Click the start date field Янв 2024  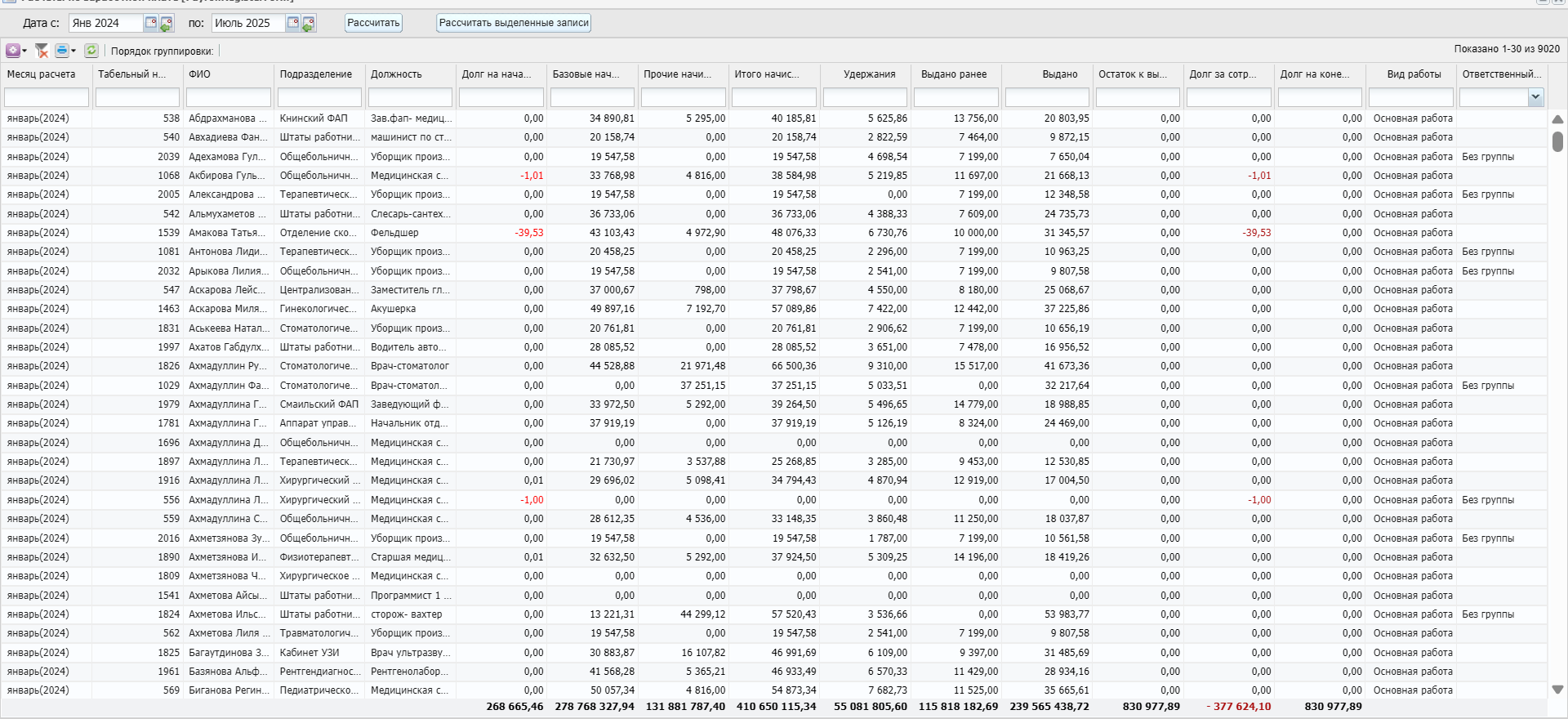[x=106, y=23]
